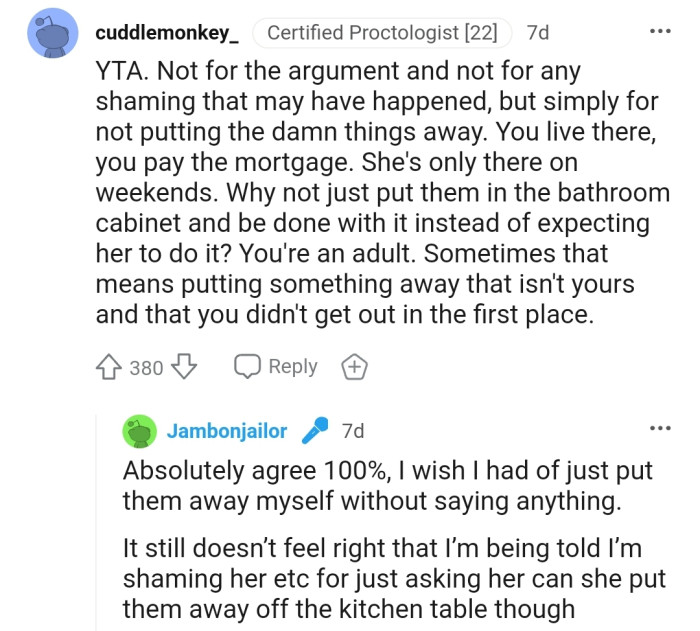Open Jambonjailor's profile from username
Image resolution: width=700 pixels, height=631 pixels.
227,431
